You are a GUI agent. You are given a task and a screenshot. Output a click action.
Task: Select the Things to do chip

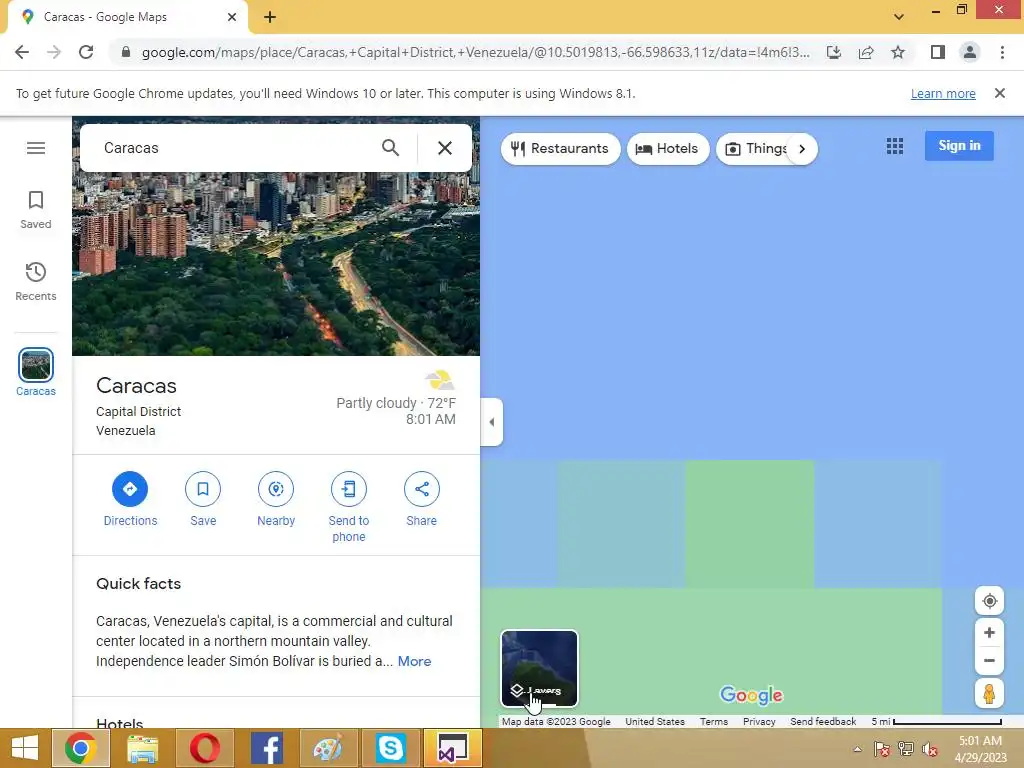[756, 149]
